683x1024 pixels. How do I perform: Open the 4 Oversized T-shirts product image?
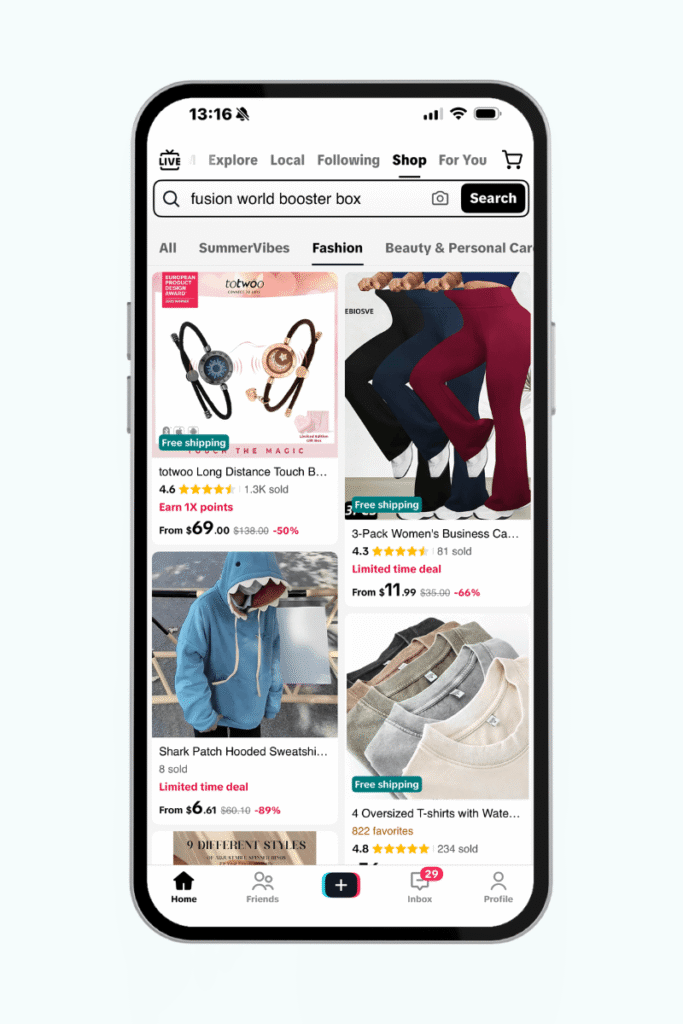pos(438,707)
